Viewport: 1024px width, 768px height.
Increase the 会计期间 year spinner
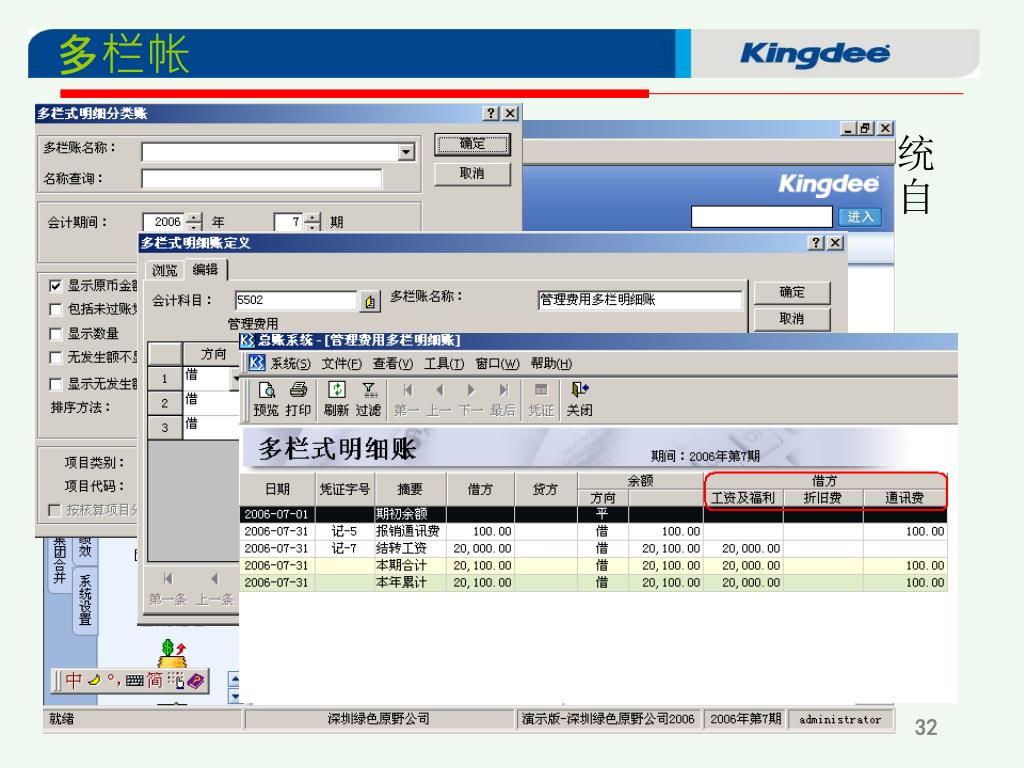195,217
